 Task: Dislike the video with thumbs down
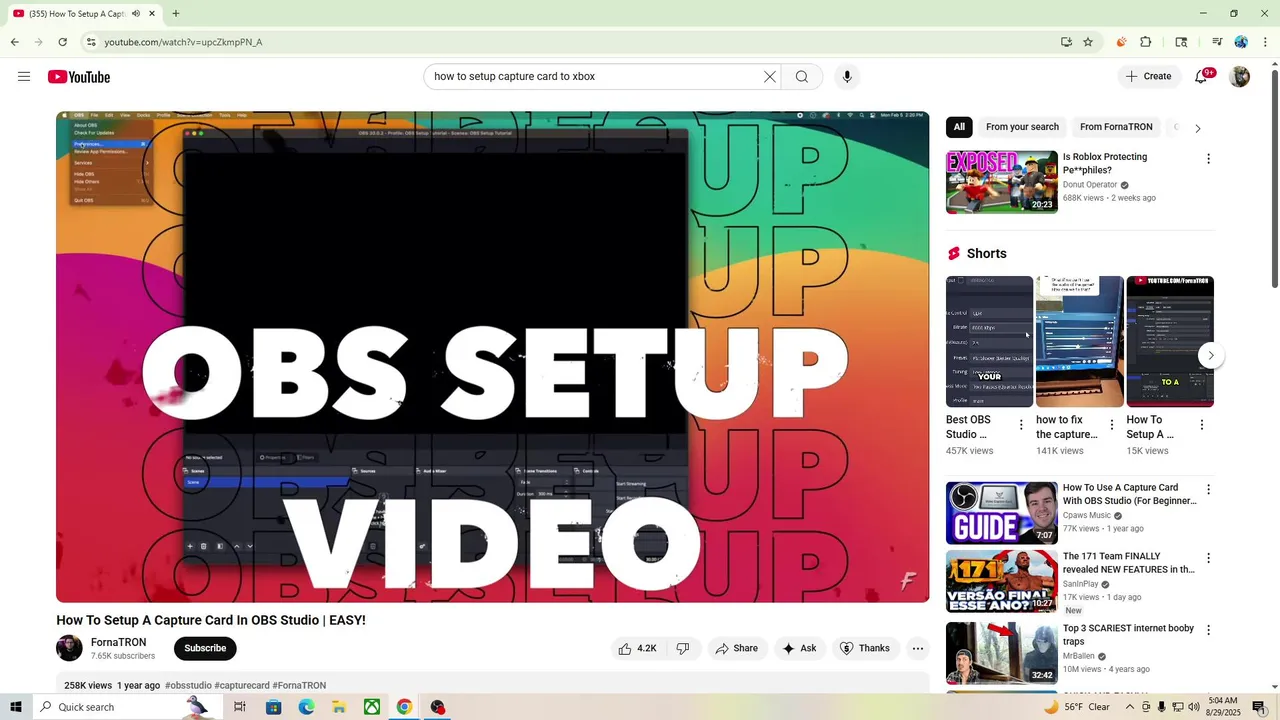click(683, 648)
